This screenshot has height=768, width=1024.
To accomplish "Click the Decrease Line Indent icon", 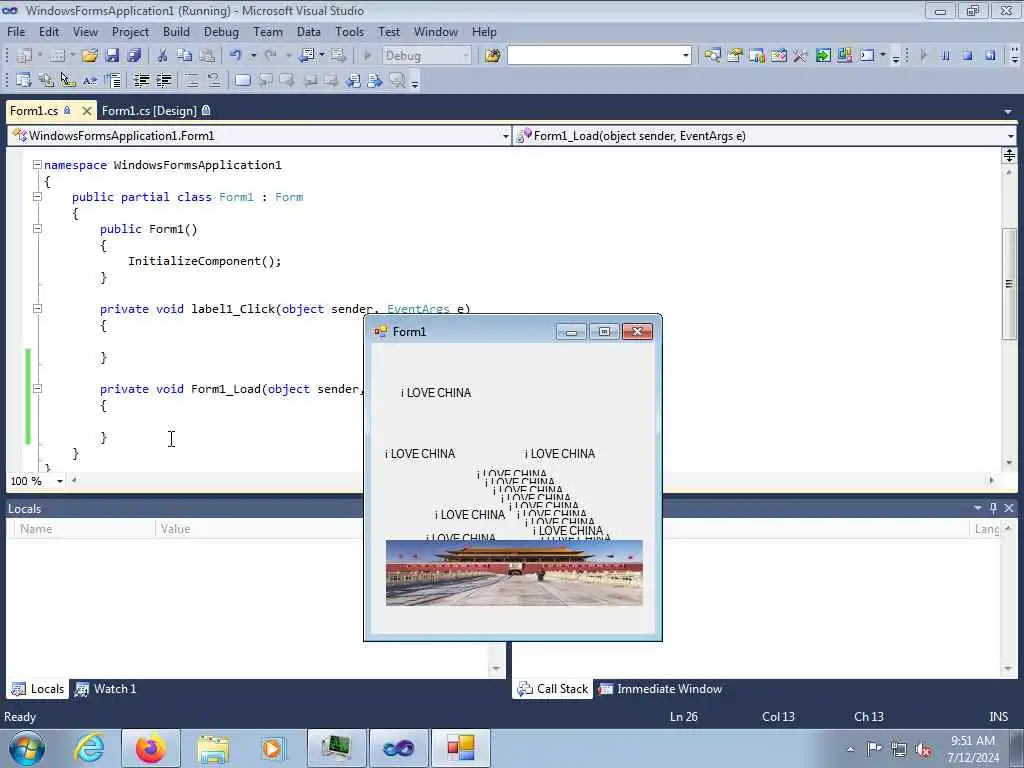I will tap(141, 80).
